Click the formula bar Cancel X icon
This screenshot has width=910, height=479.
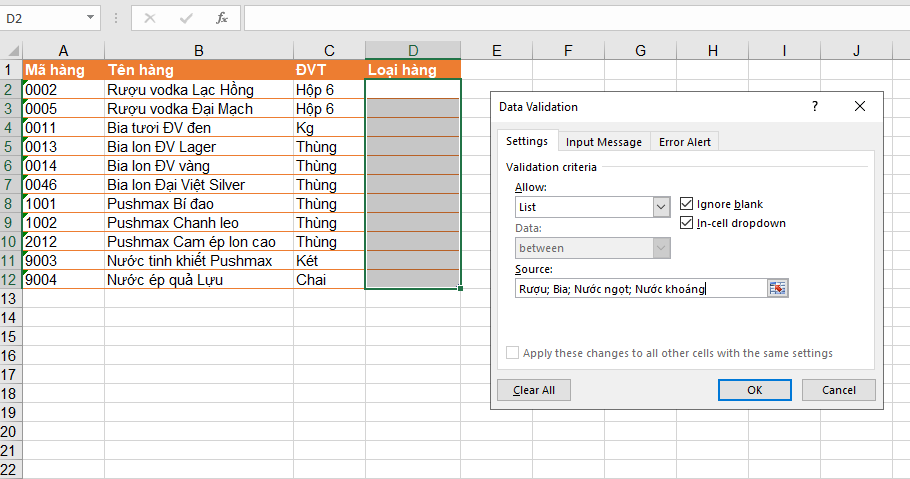click(150, 18)
